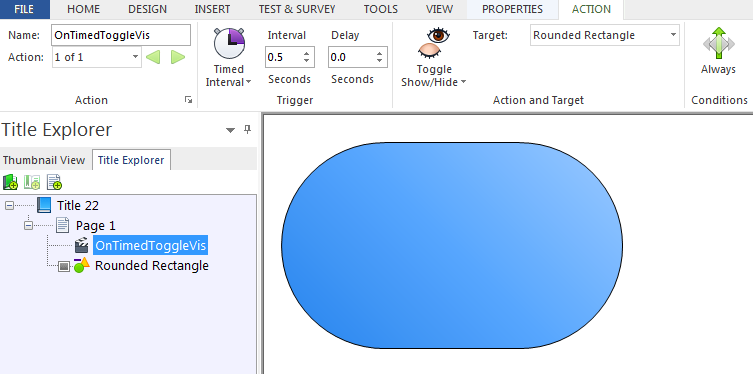
Task: Pin the Title Explorer panel
Action: tap(247, 129)
